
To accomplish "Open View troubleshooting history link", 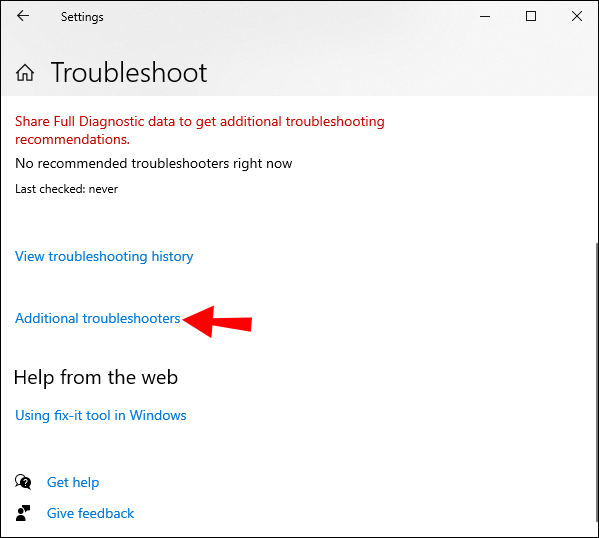I will pyautogui.click(x=104, y=256).
